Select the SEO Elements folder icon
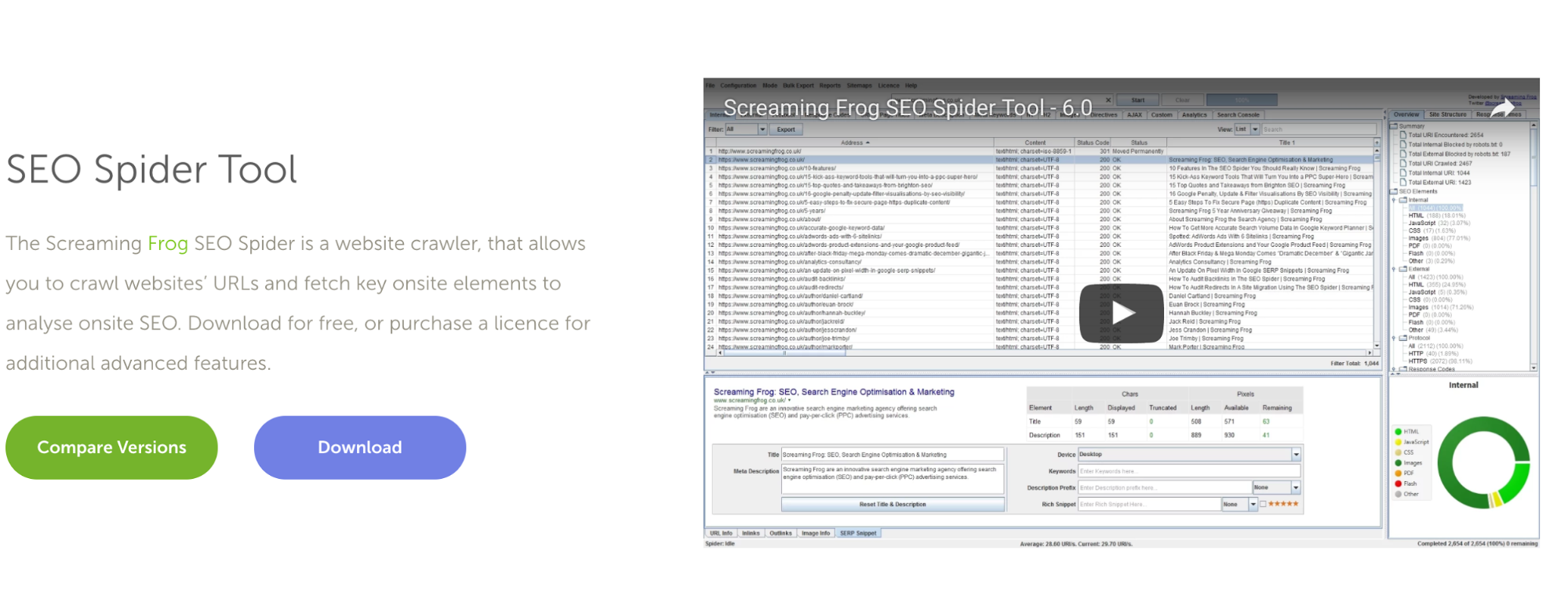The height and width of the screenshot is (598, 1568). (x=1394, y=191)
